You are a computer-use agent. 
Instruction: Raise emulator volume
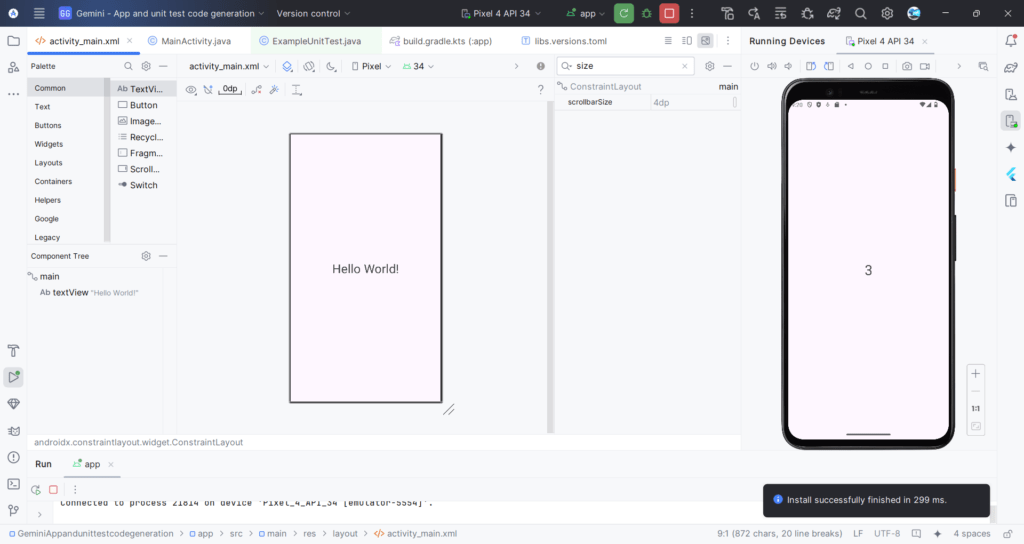click(x=772, y=66)
